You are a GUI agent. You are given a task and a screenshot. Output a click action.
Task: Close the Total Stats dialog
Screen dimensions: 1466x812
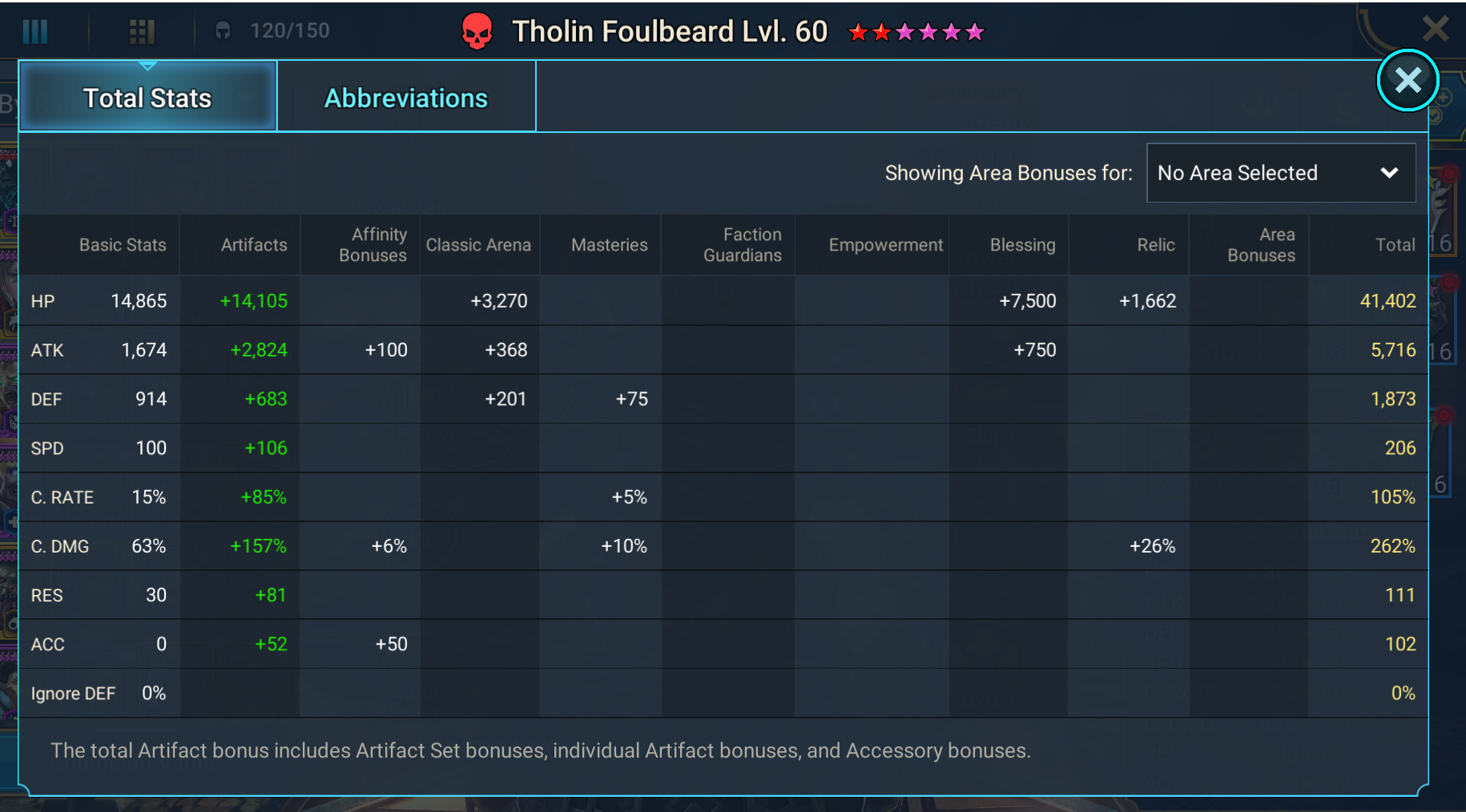(1408, 80)
